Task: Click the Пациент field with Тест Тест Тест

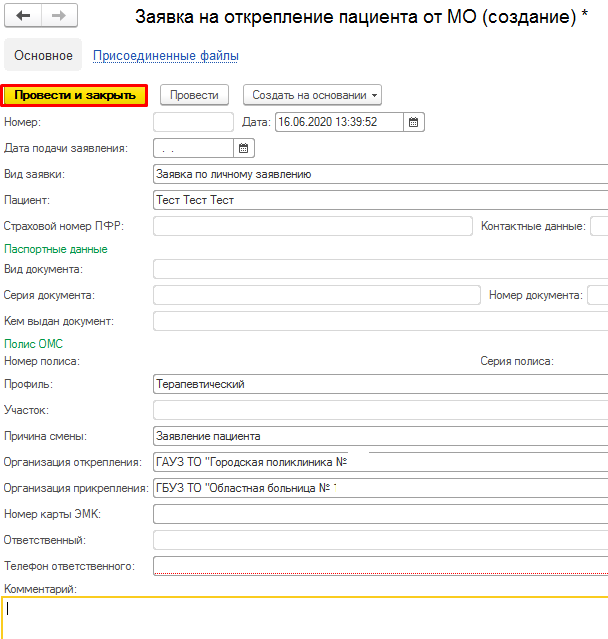Action: [x=380, y=200]
